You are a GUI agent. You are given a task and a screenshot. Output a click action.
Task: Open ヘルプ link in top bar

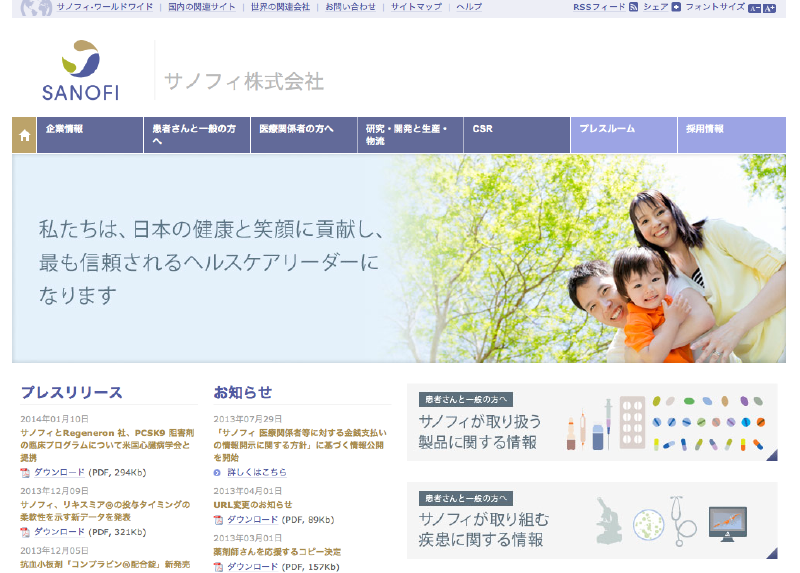coord(469,7)
